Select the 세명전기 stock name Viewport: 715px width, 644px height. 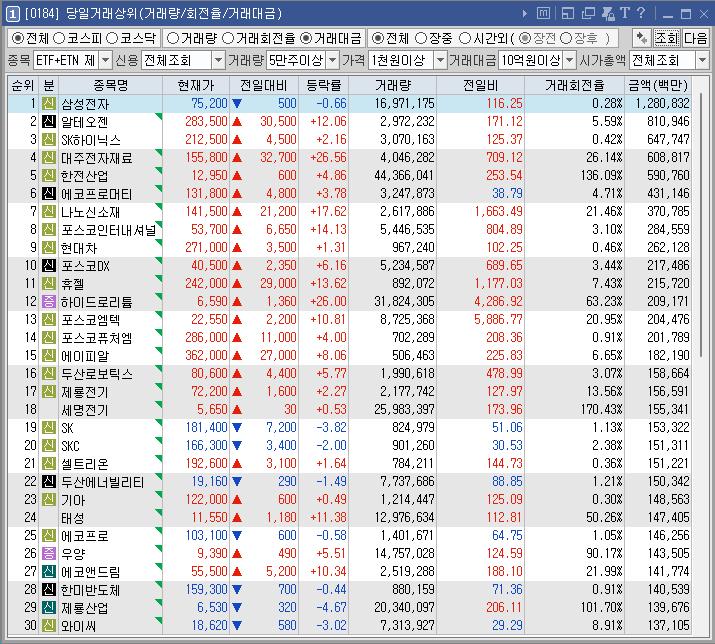click(85, 410)
